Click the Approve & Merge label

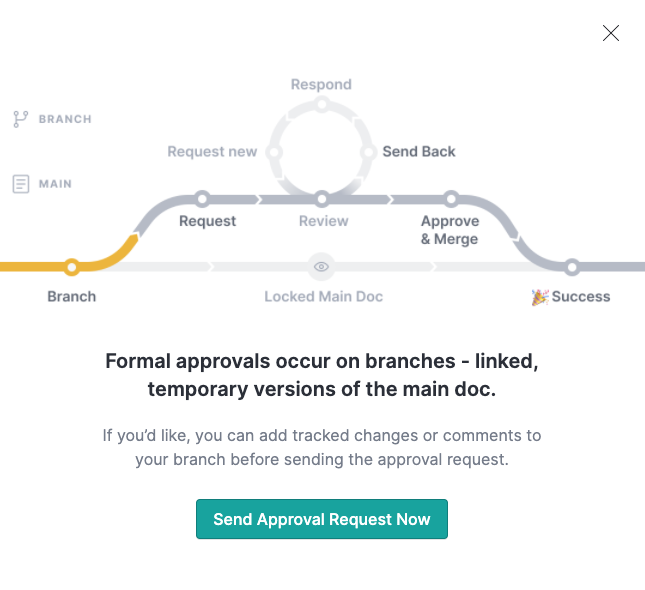pyautogui.click(x=450, y=230)
